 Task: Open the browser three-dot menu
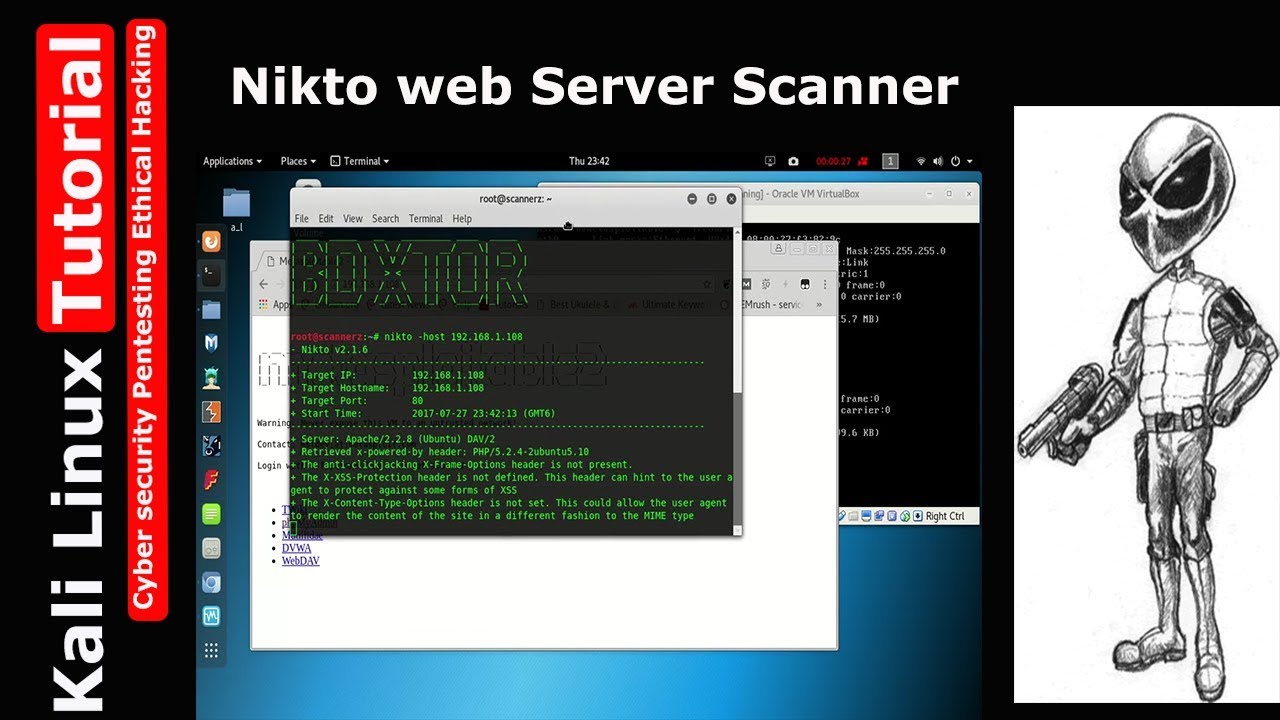(x=823, y=284)
